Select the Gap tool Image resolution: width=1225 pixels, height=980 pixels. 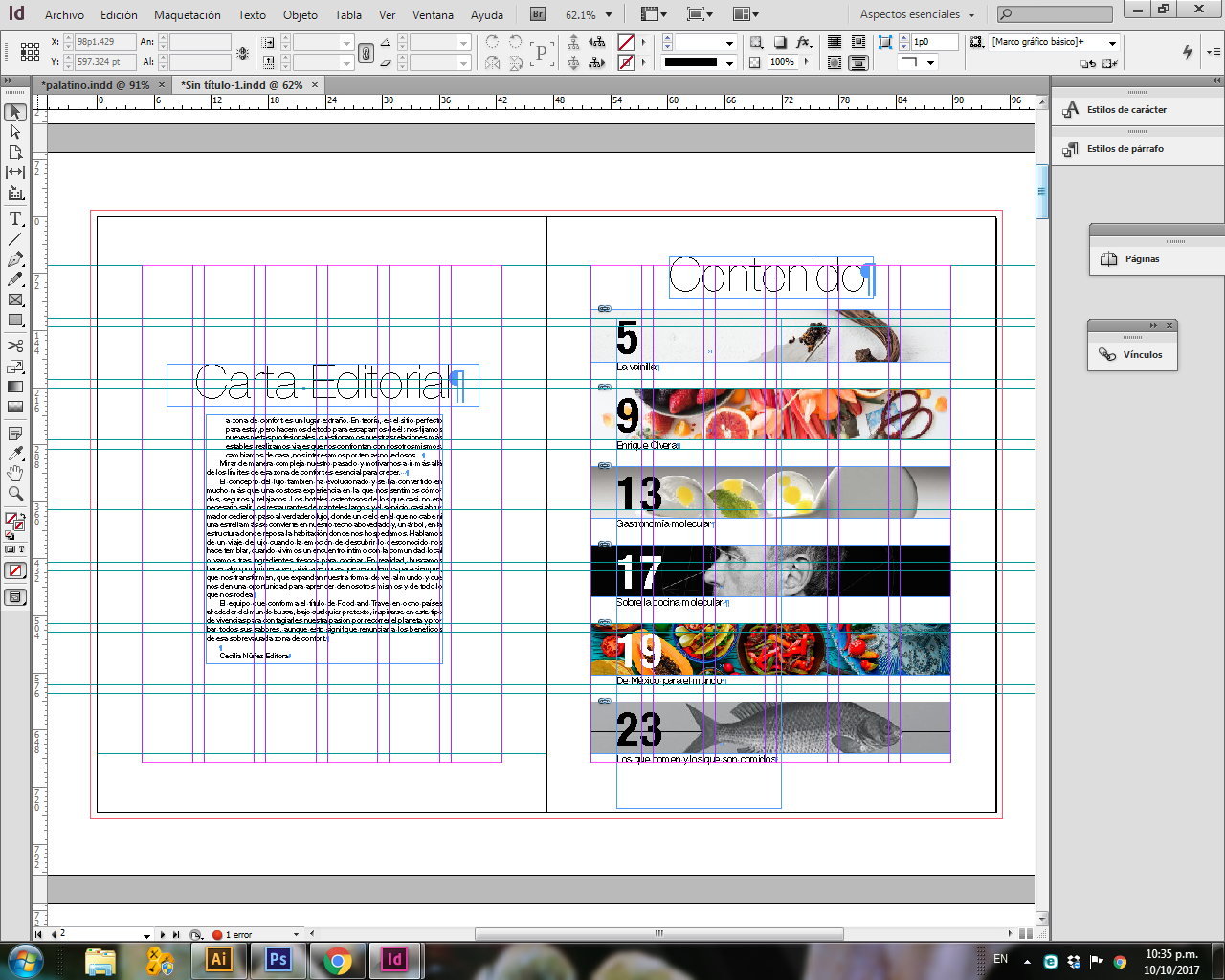click(x=15, y=172)
